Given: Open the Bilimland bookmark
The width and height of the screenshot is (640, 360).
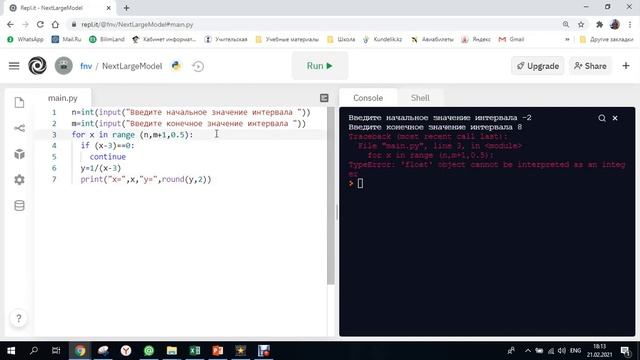Looking at the screenshot, I should [107, 39].
